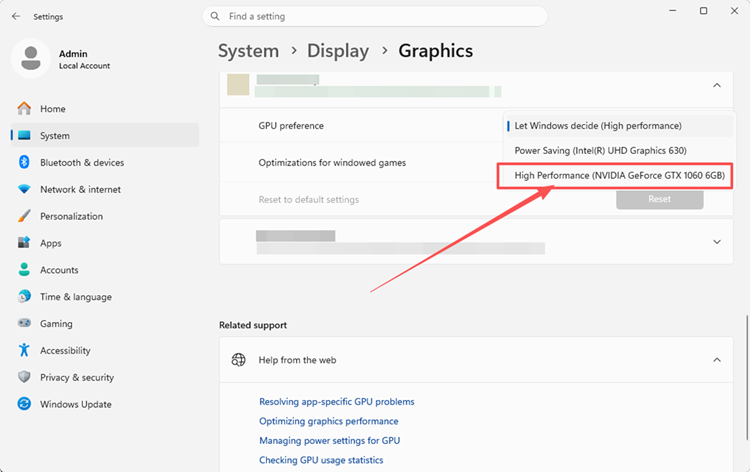Click the Windows Update refresh icon
750x472 pixels.
click(x=24, y=404)
